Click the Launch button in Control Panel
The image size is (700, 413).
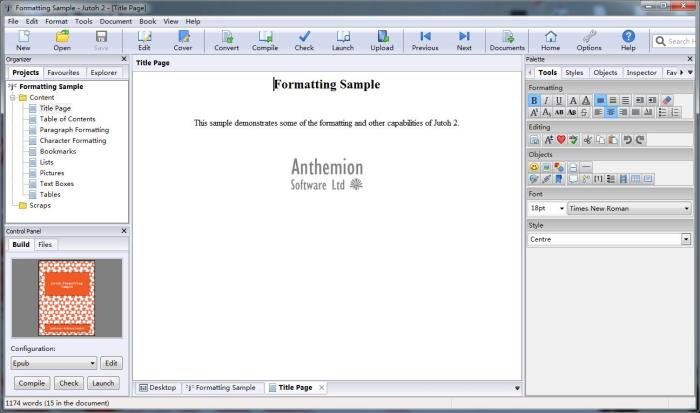click(103, 383)
